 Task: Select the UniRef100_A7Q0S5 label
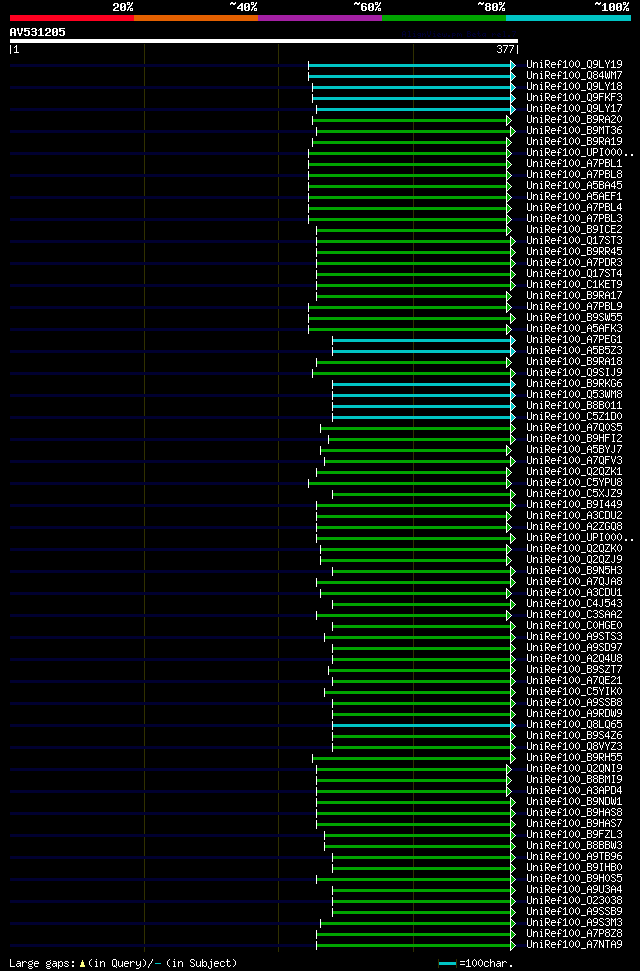574,428
